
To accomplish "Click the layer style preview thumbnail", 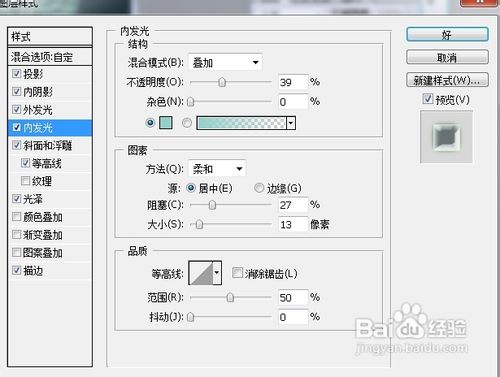I will [x=446, y=137].
